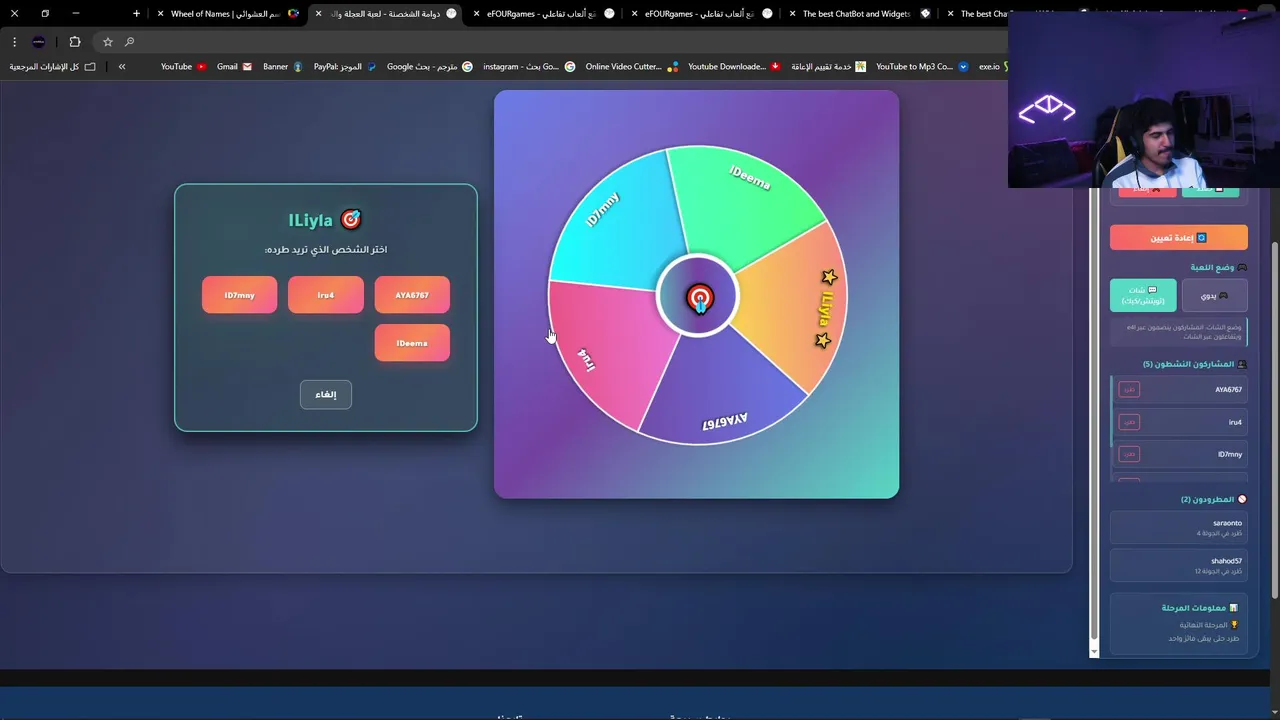Click the target pointer at the wheel center
1280x720 pixels.
pyautogui.click(x=699, y=297)
